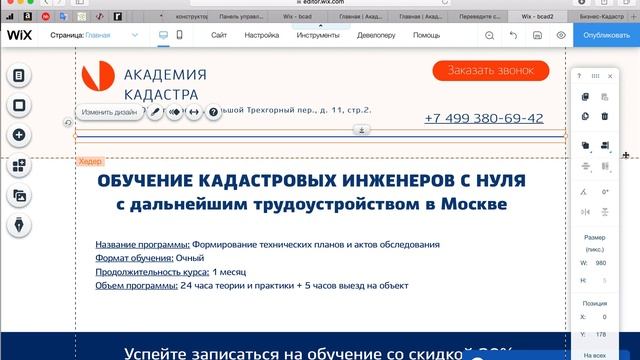Click the Google Translate bookmark icon
The width and height of the screenshot is (640, 360).
click(x=63, y=16)
